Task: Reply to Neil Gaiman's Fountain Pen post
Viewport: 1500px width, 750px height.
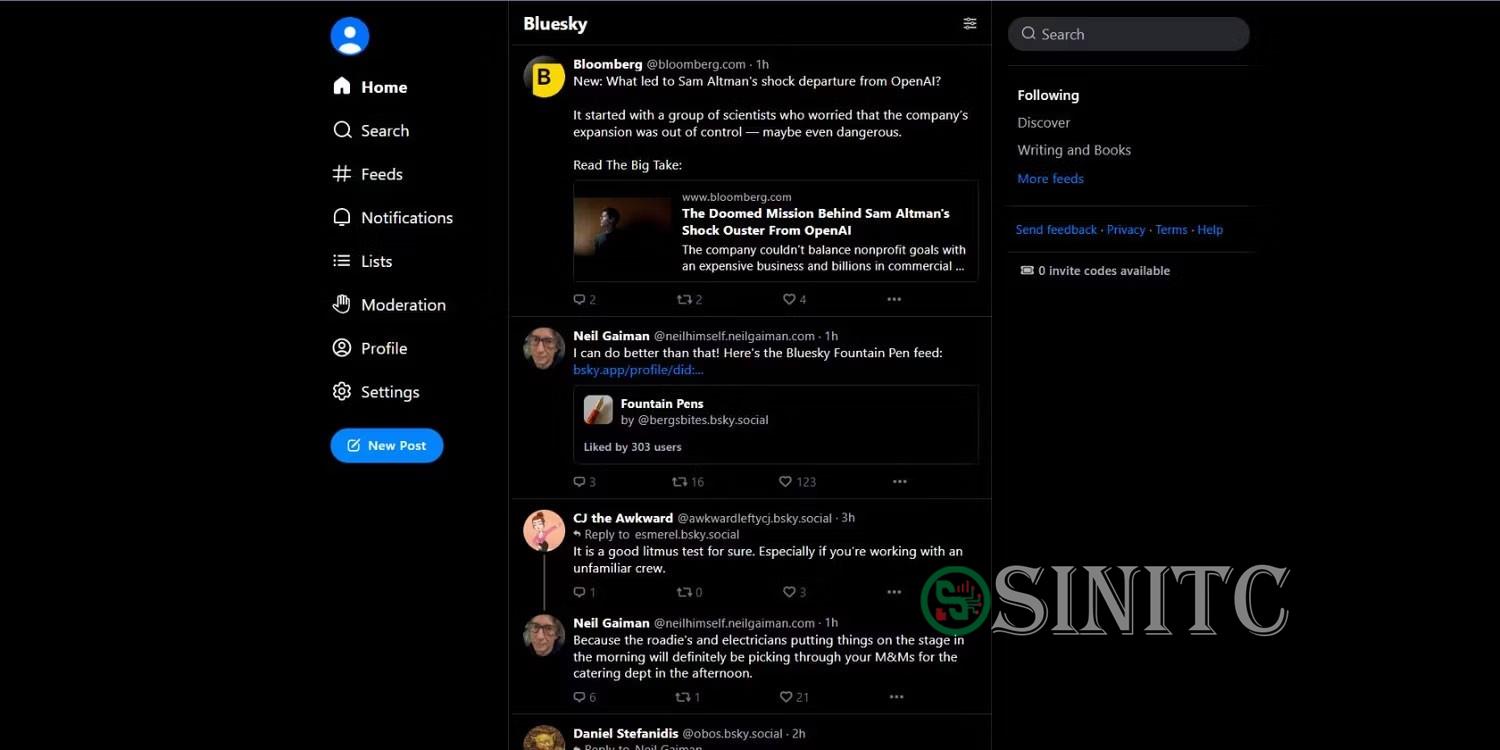Action: coord(584,481)
